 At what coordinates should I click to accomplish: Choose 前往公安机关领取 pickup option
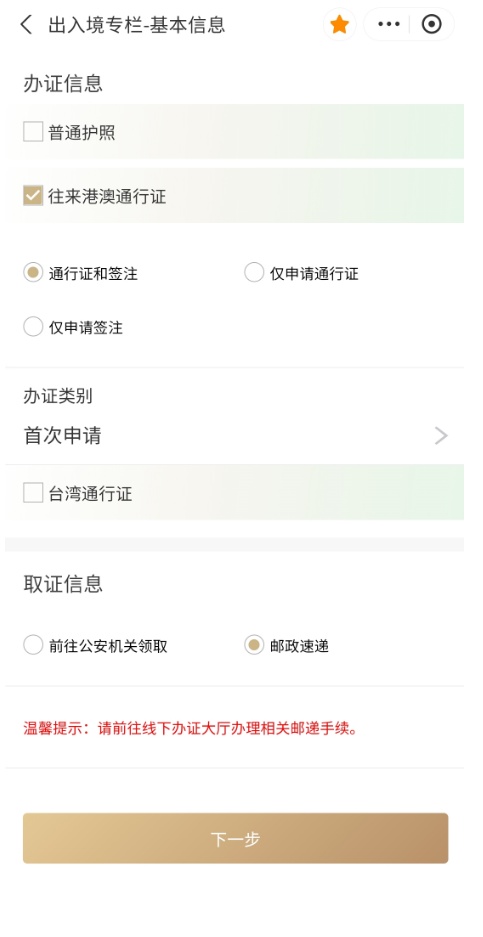(x=33, y=645)
